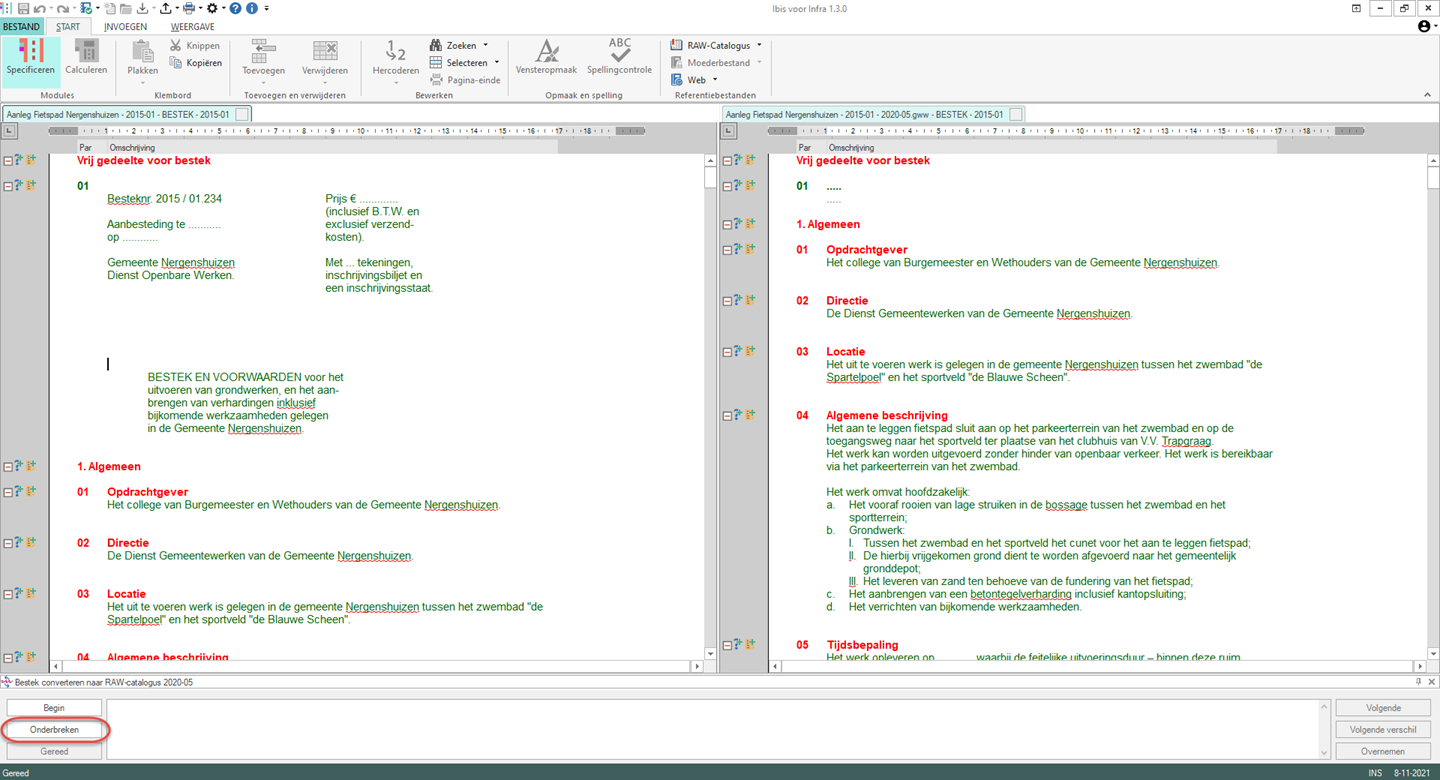Click the Save icon in quick access toolbar
1440x780 pixels.
click(x=23, y=8)
